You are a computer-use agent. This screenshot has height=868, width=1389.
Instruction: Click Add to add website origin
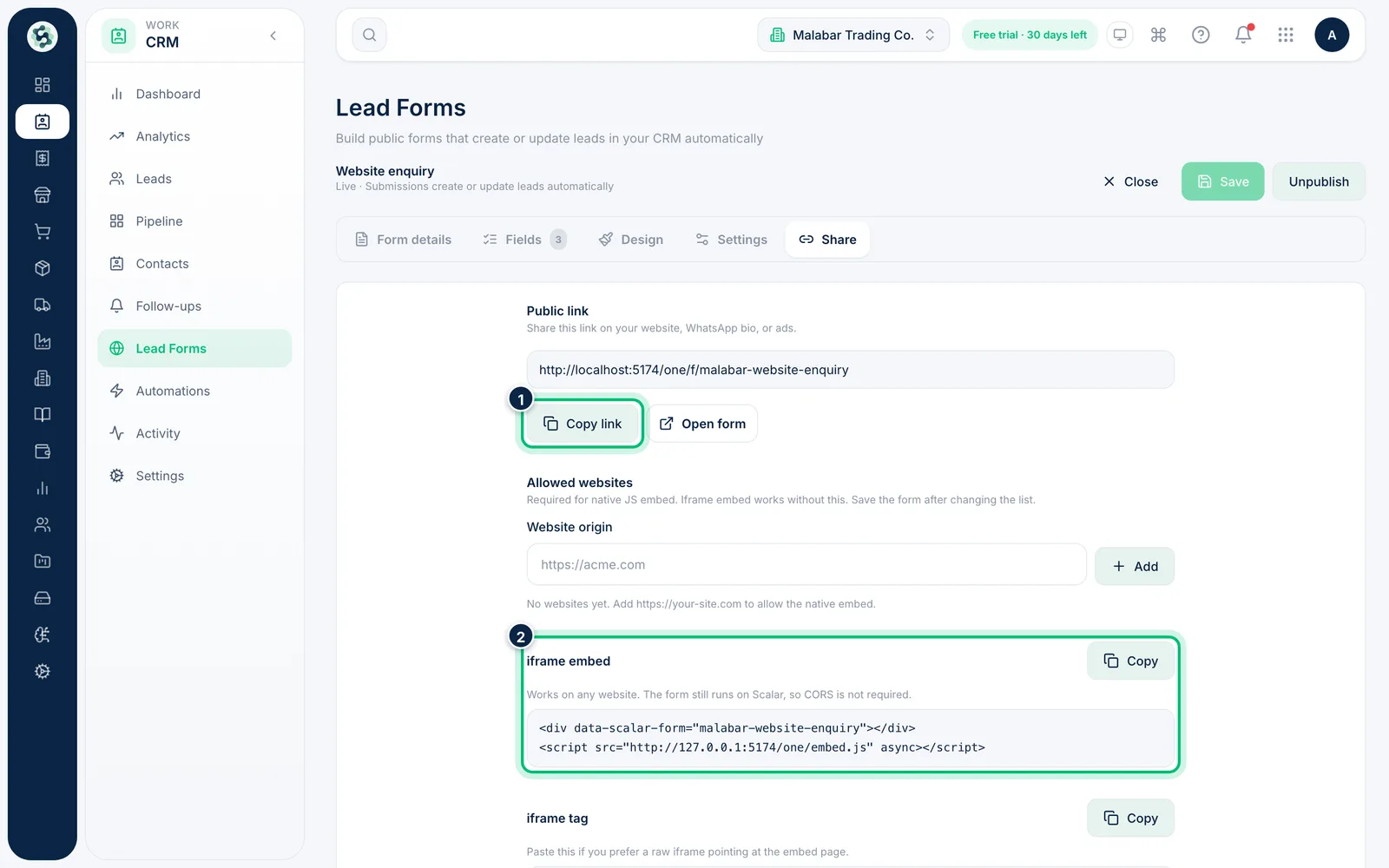point(1135,566)
